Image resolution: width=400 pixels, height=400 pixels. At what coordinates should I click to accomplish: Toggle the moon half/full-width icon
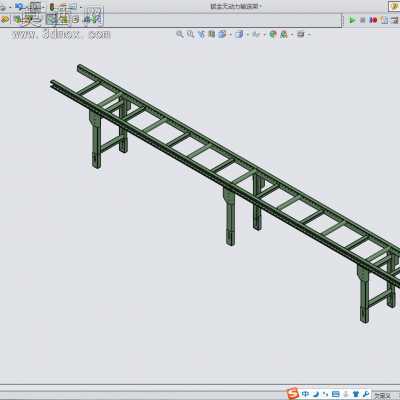point(315,394)
